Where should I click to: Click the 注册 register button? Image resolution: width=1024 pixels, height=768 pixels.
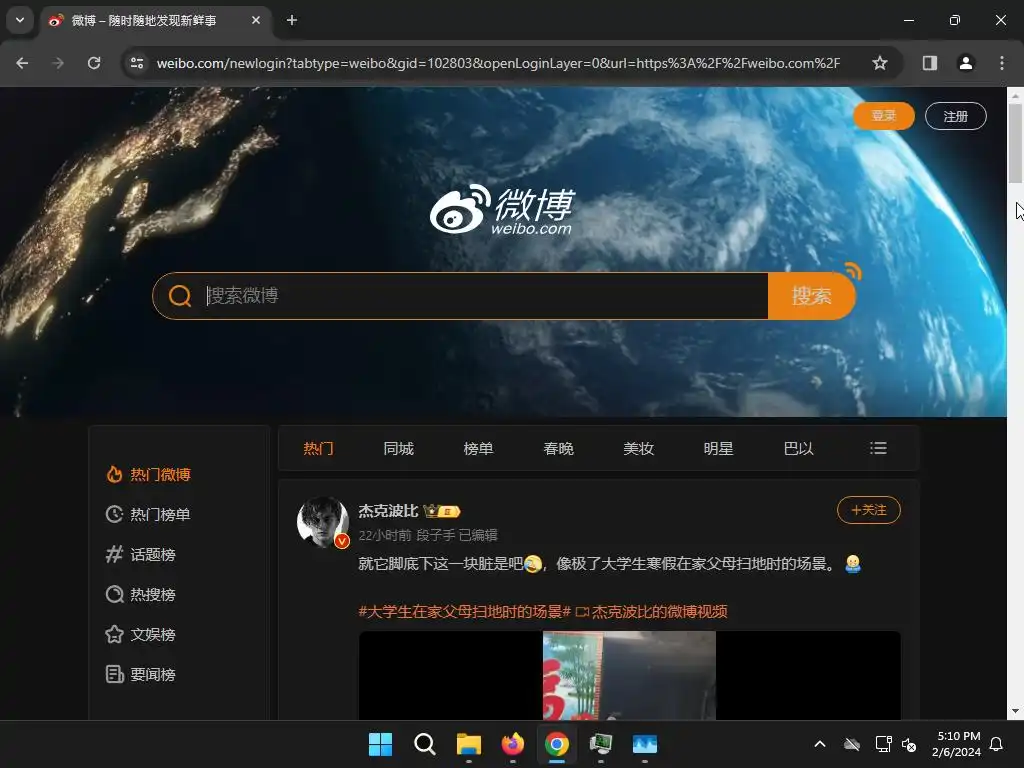(955, 116)
